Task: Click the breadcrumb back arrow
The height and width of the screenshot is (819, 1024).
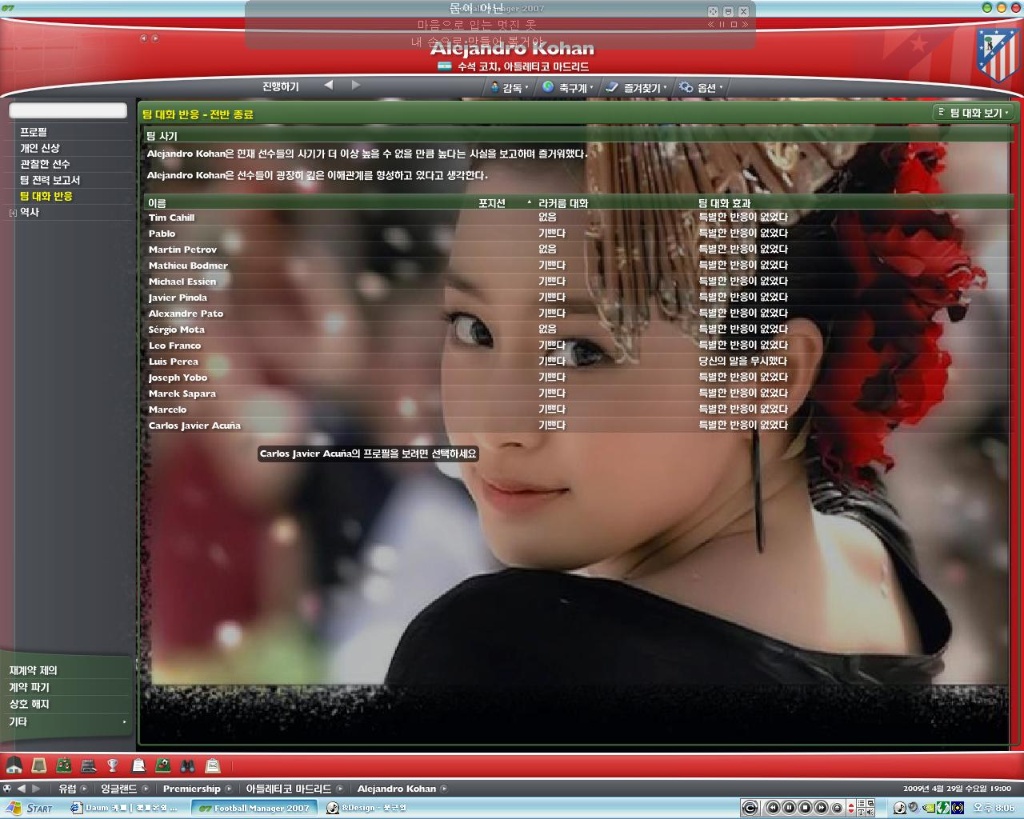Action: [x=22, y=788]
